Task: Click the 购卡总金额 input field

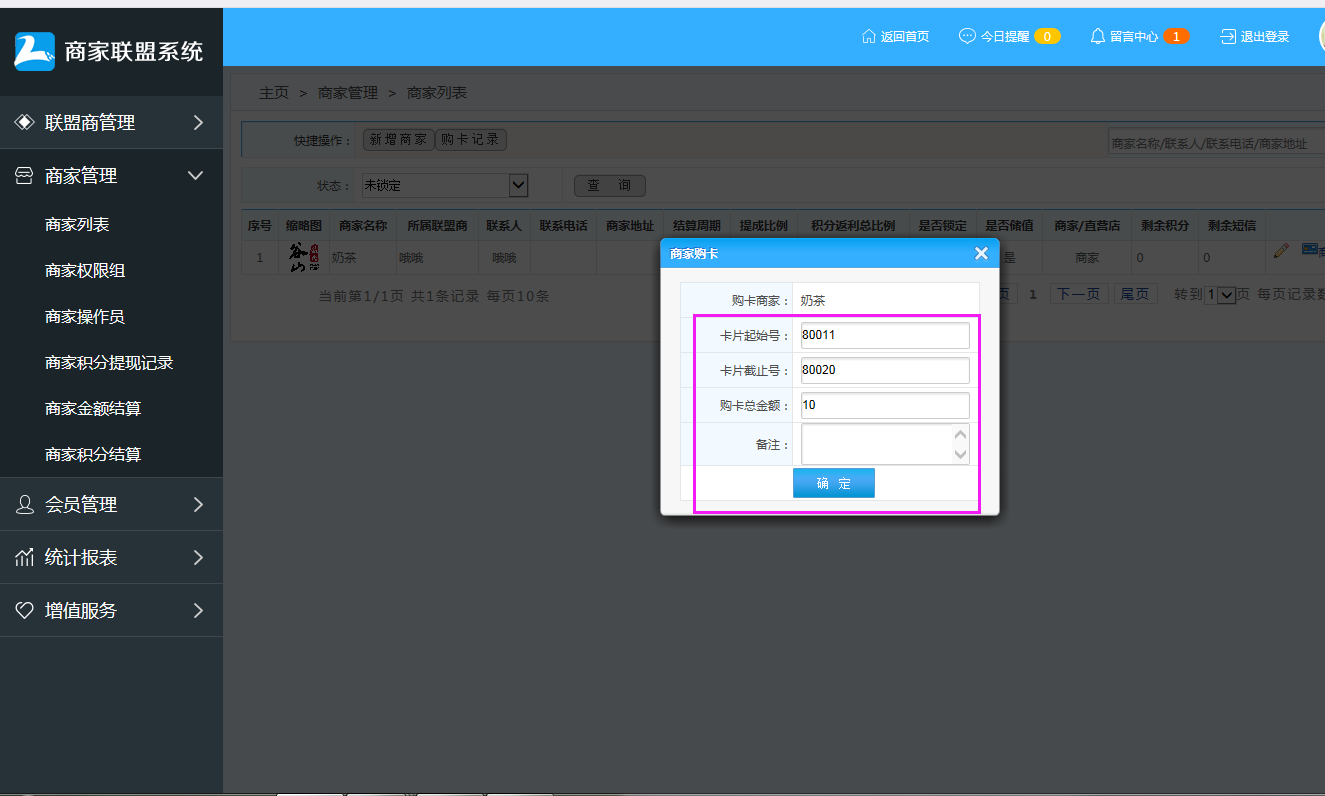Action: (x=884, y=405)
